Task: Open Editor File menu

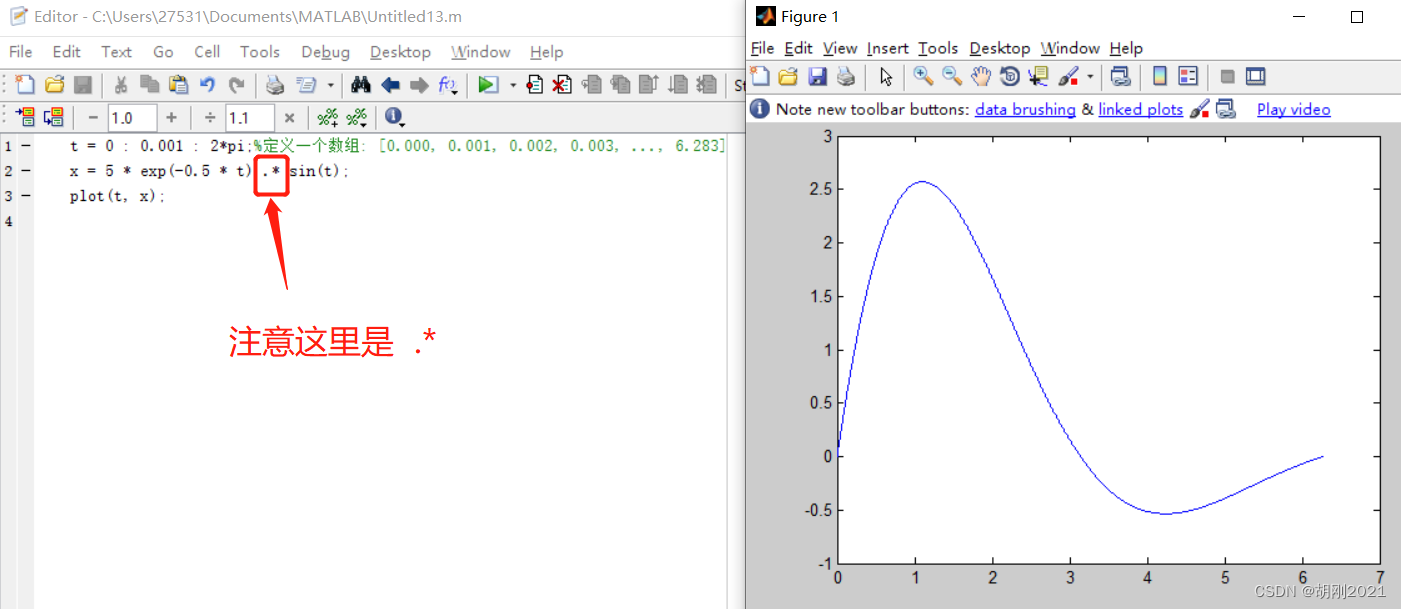Action: coord(20,52)
